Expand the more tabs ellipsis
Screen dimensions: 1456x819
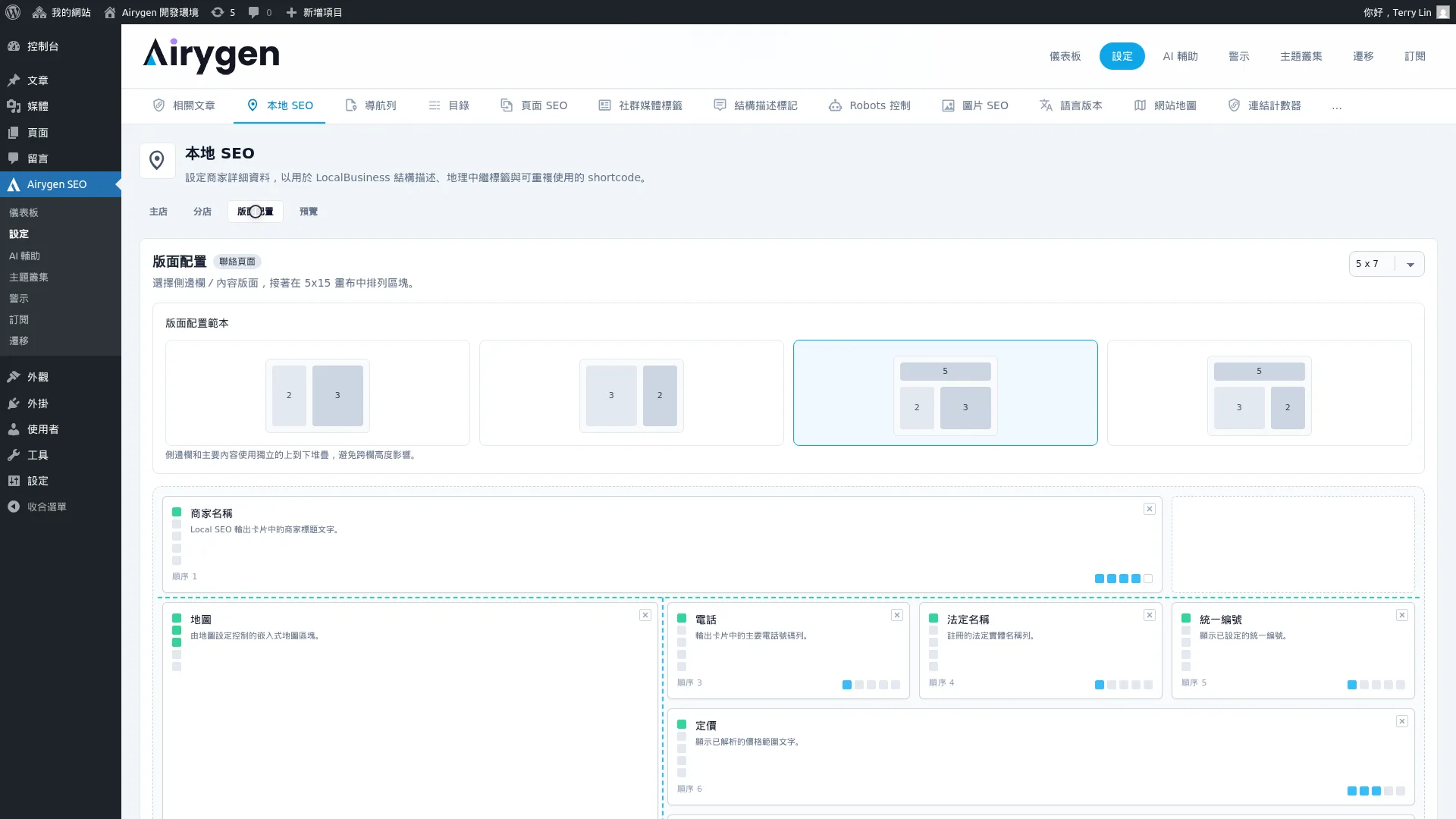tap(1337, 106)
